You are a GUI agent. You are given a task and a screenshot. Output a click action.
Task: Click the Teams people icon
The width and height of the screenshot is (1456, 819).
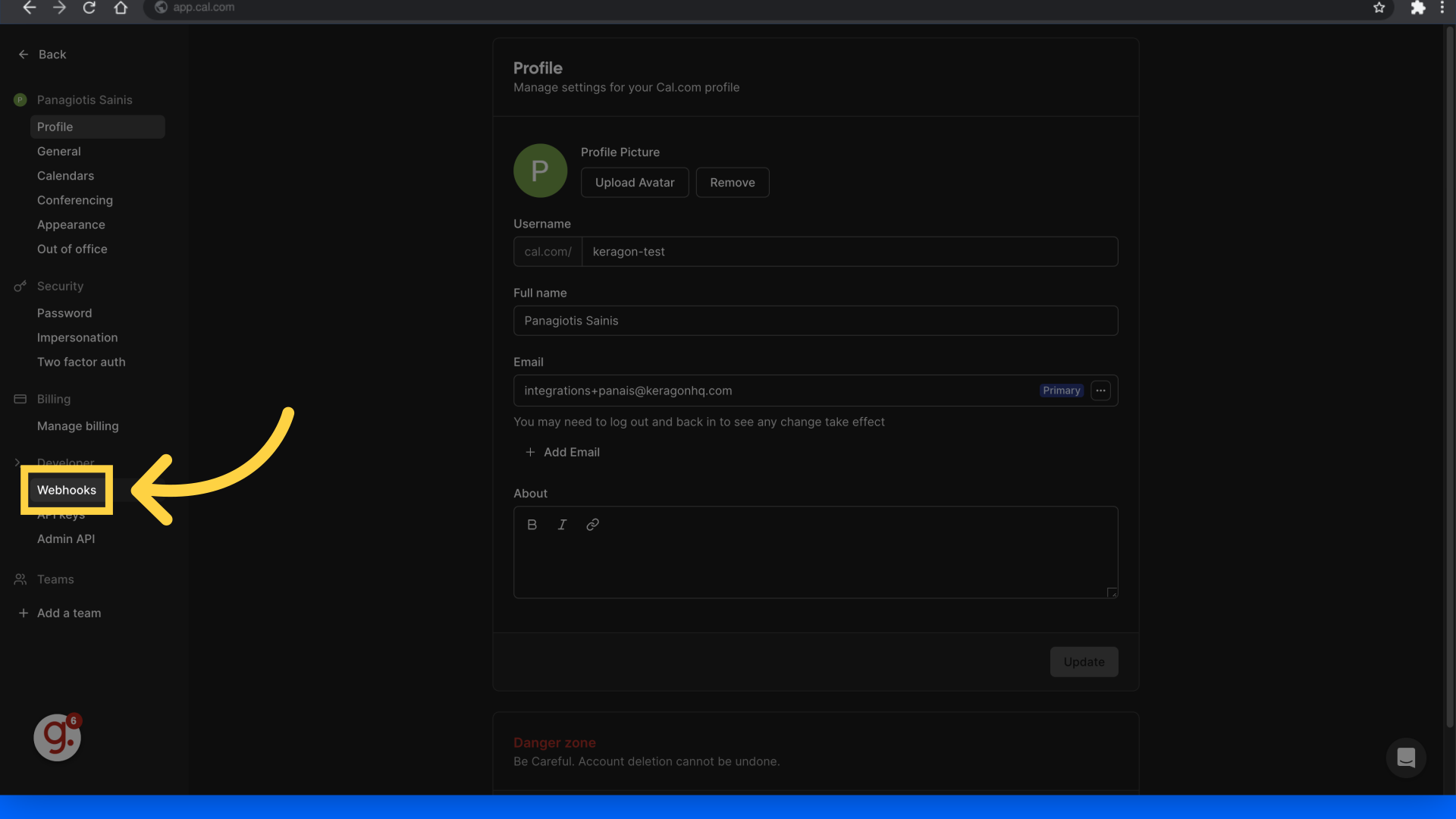(x=20, y=579)
